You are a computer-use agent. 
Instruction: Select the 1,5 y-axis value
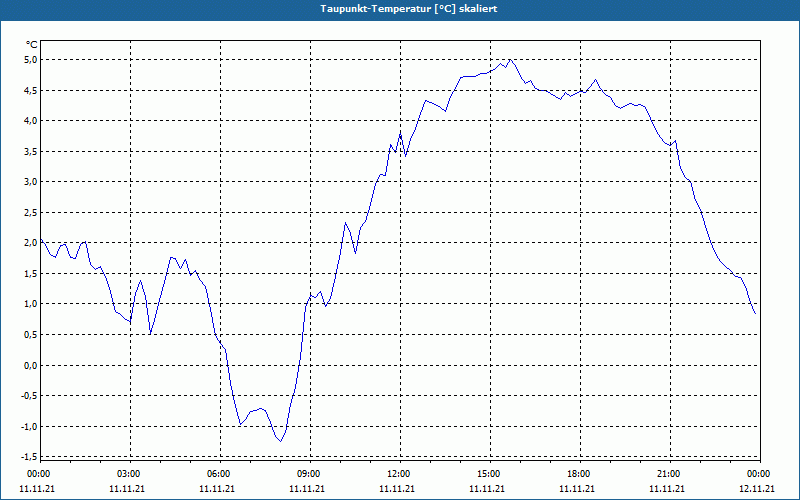click(x=31, y=273)
